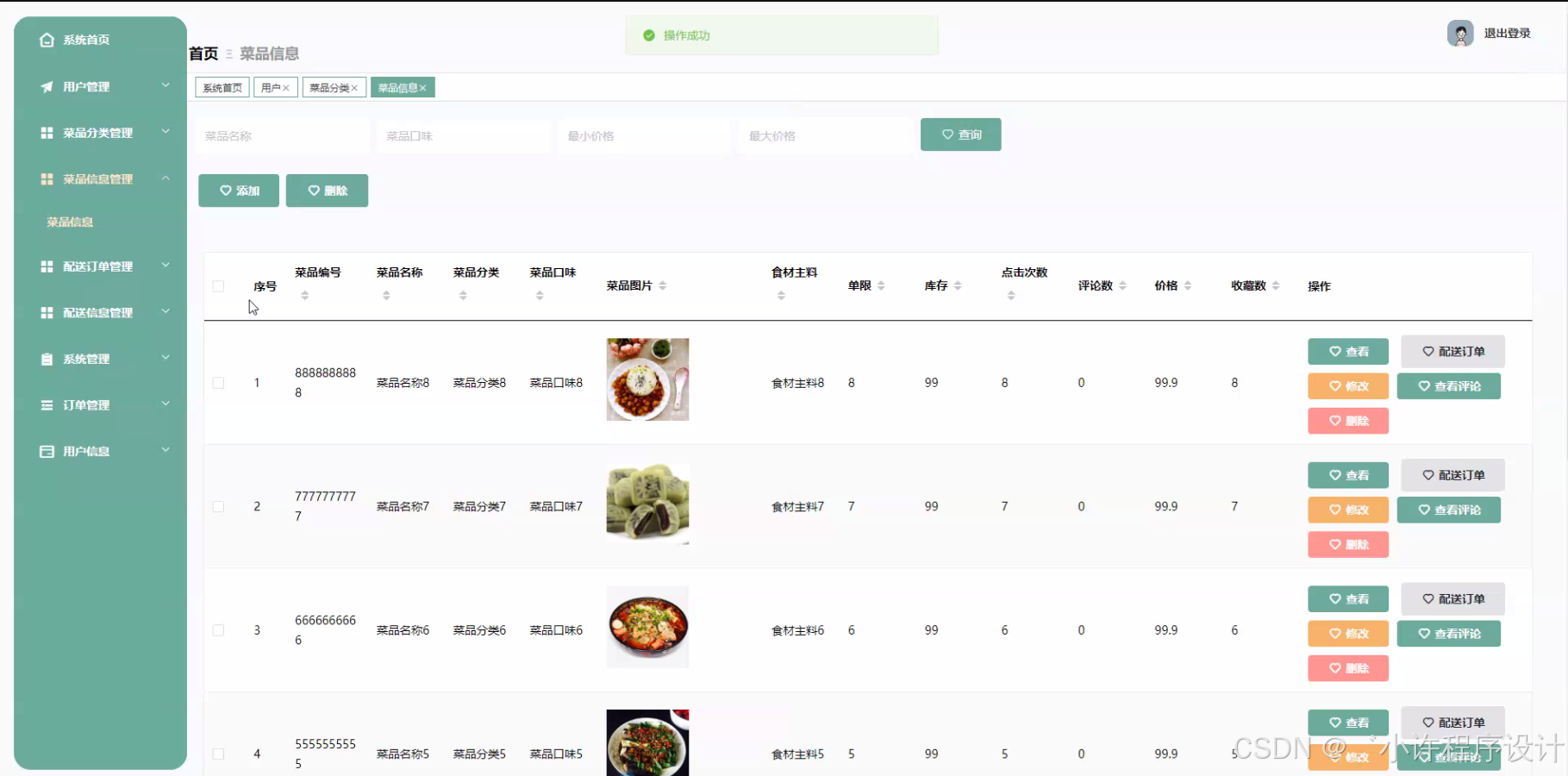
Task: Close the 用户 tab with its x
Action: tap(286, 88)
